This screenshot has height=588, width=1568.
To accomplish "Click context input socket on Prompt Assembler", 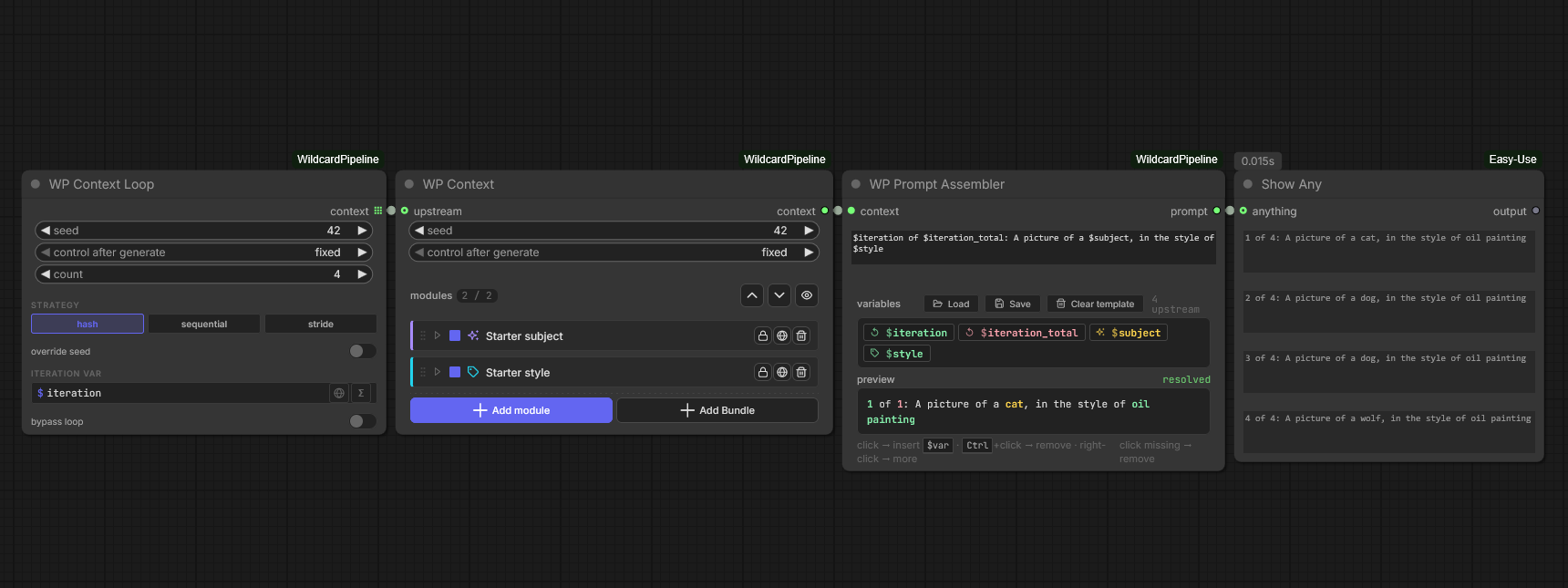I will [851, 211].
